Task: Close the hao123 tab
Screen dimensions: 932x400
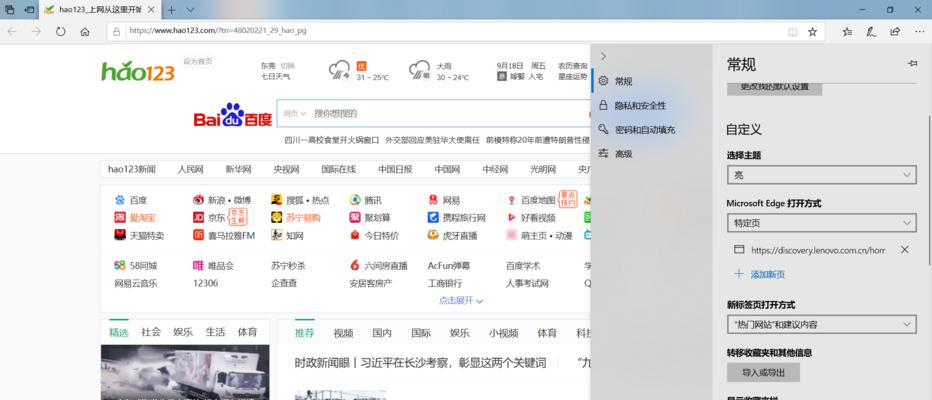Action: click(x=151, y=10)
